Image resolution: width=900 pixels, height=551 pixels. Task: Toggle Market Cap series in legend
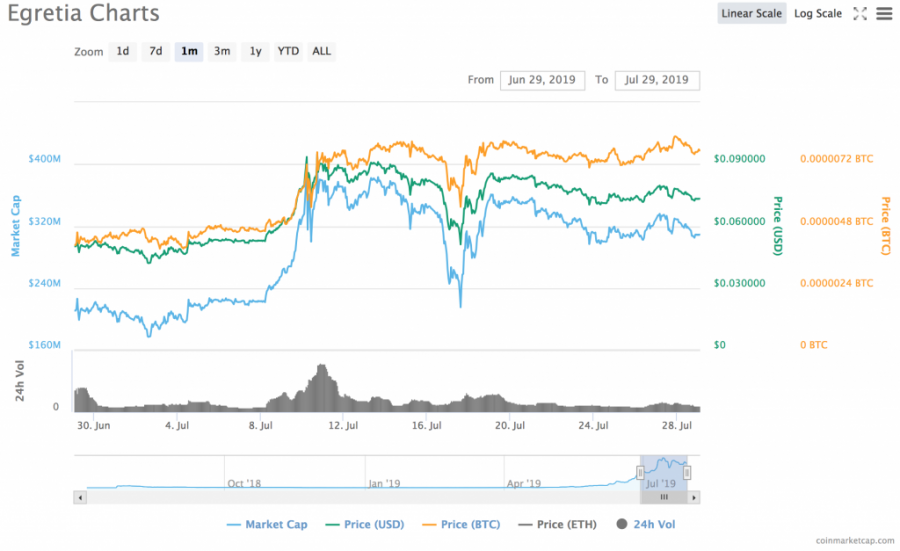click(x=267, y=524)
